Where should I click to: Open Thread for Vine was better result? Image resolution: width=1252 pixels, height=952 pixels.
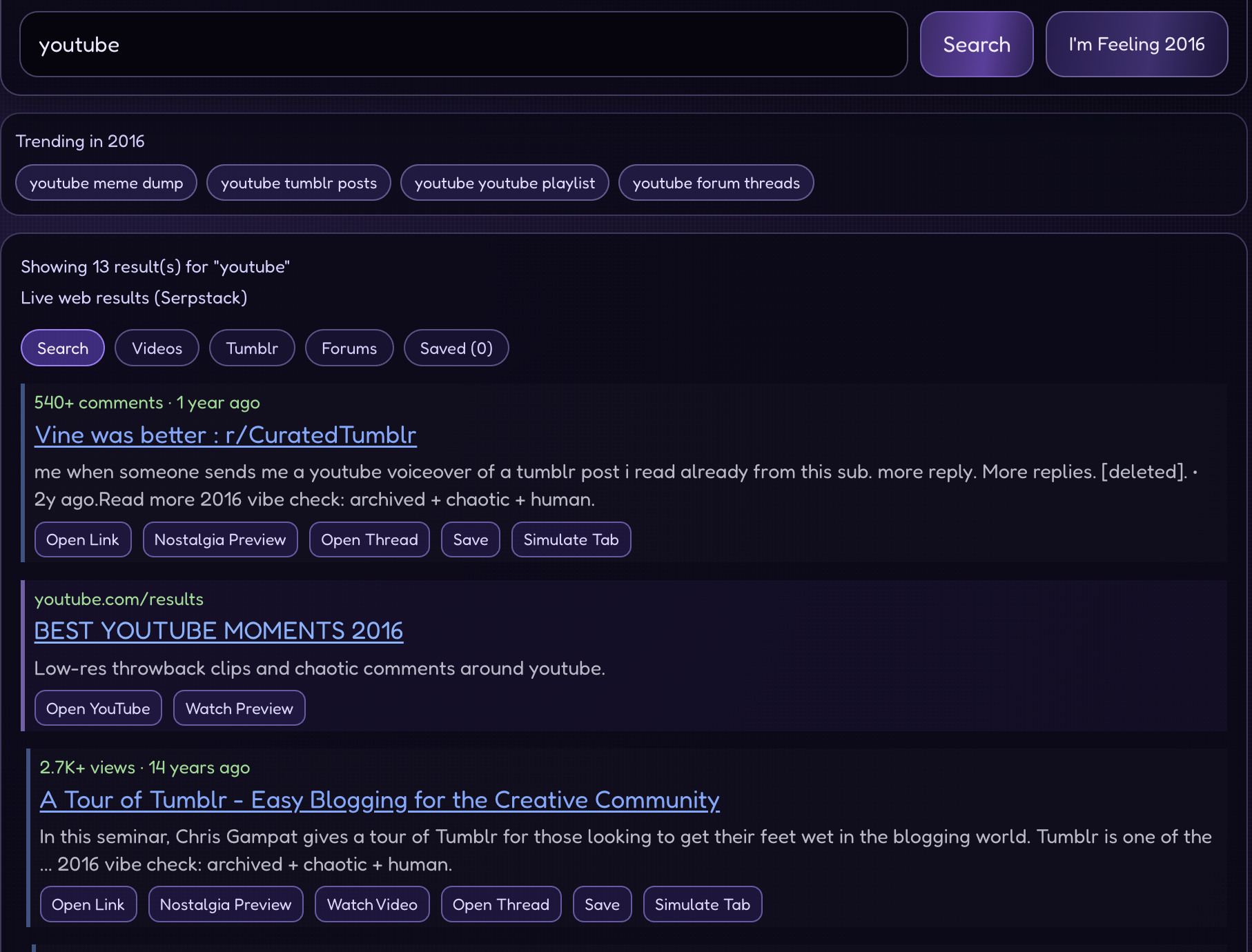[x=369, y=539]
